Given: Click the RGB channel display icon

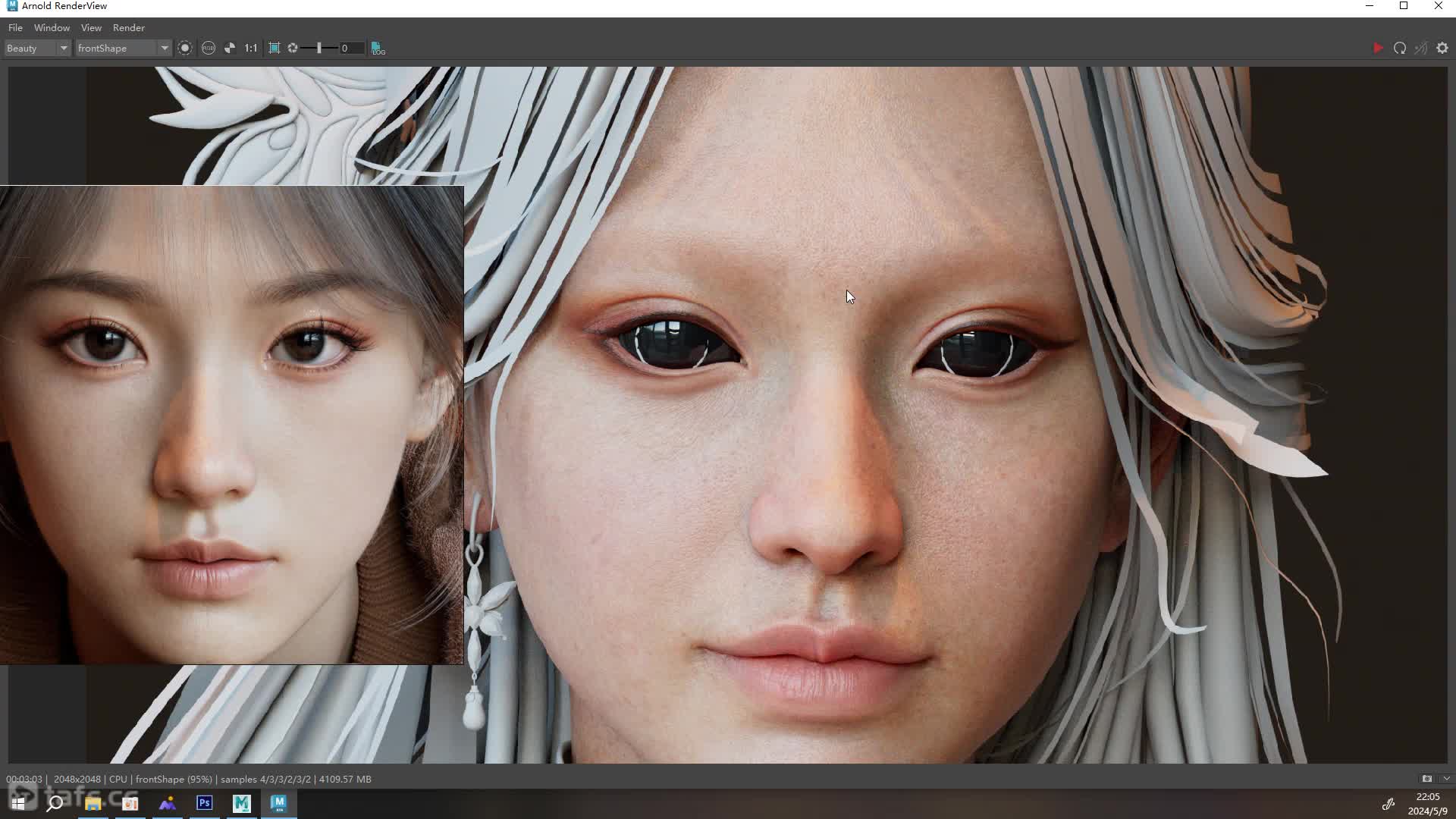Looking at the screenshot, I should (209, 48).
